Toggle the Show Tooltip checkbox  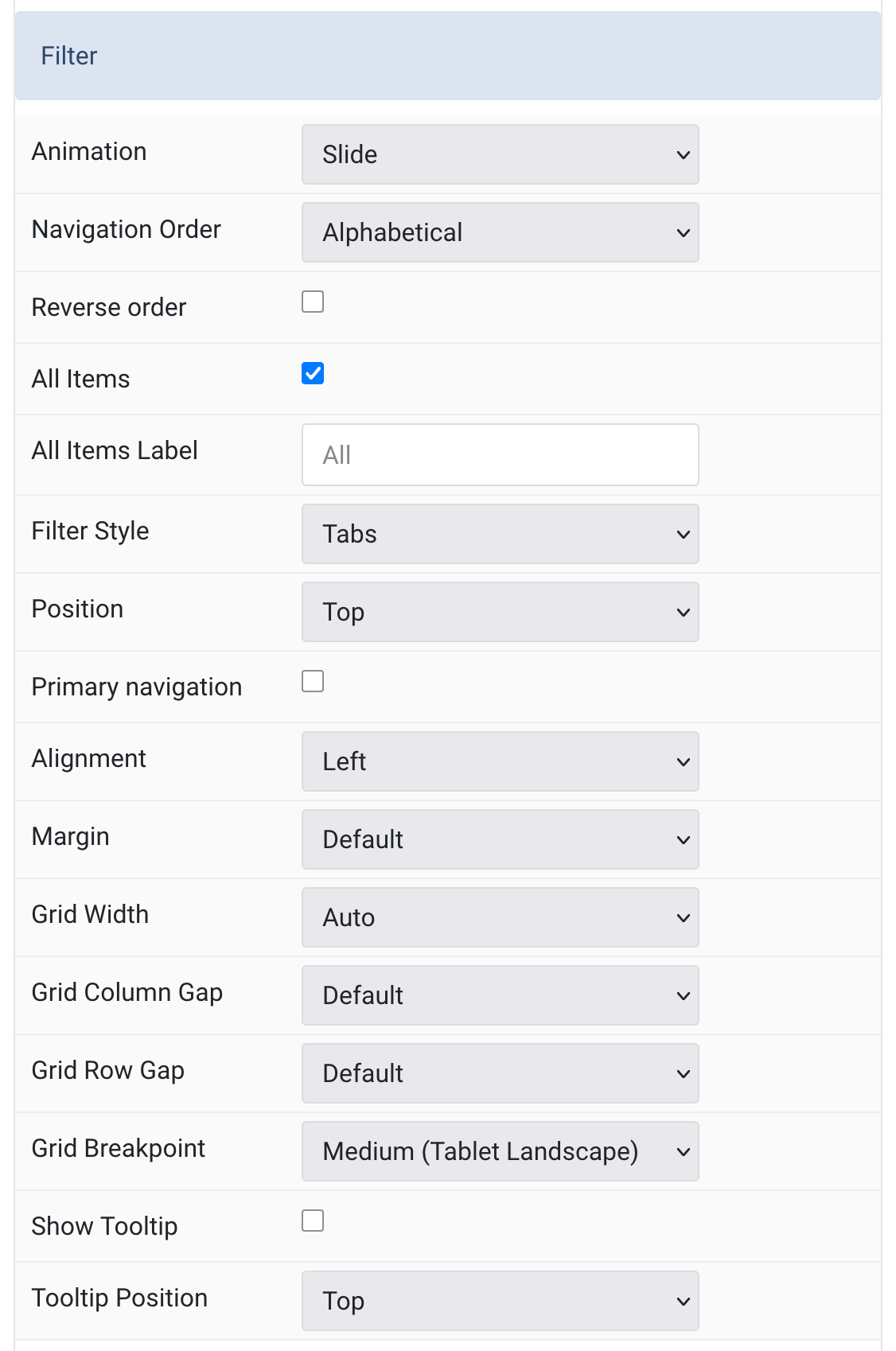[313, 1221]
